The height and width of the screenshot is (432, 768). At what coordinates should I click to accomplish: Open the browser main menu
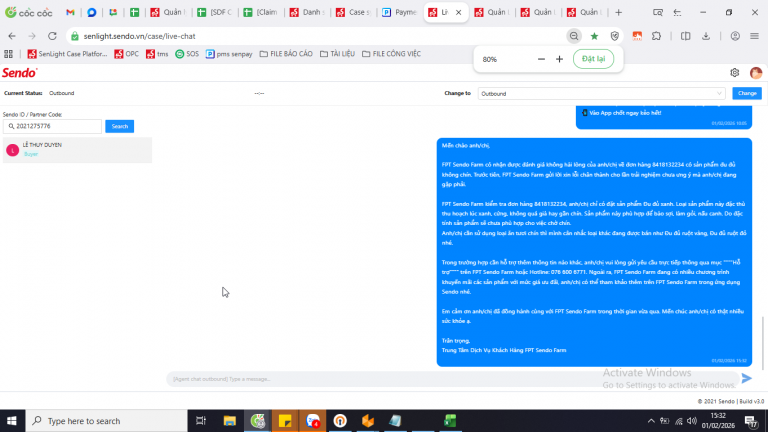pos(754,36)
